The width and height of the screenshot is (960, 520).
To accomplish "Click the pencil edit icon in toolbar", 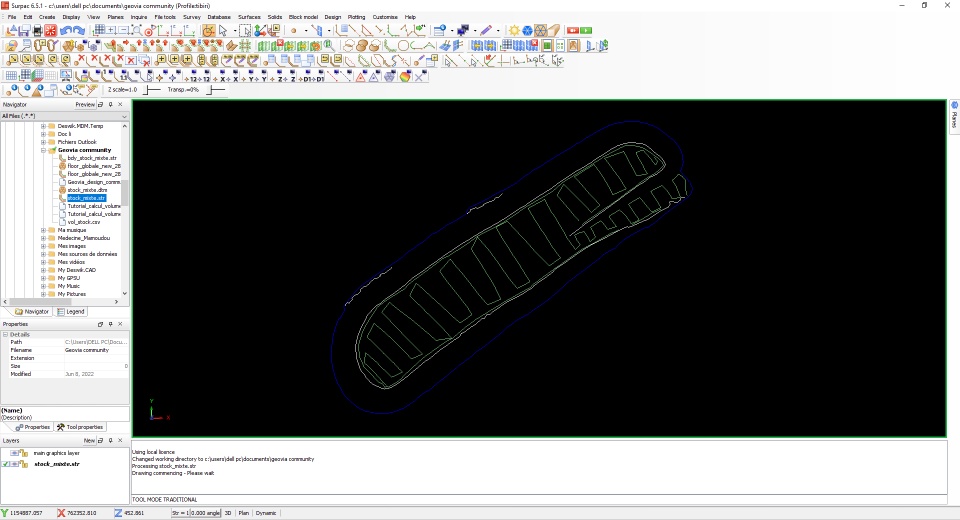I will 486,30.
